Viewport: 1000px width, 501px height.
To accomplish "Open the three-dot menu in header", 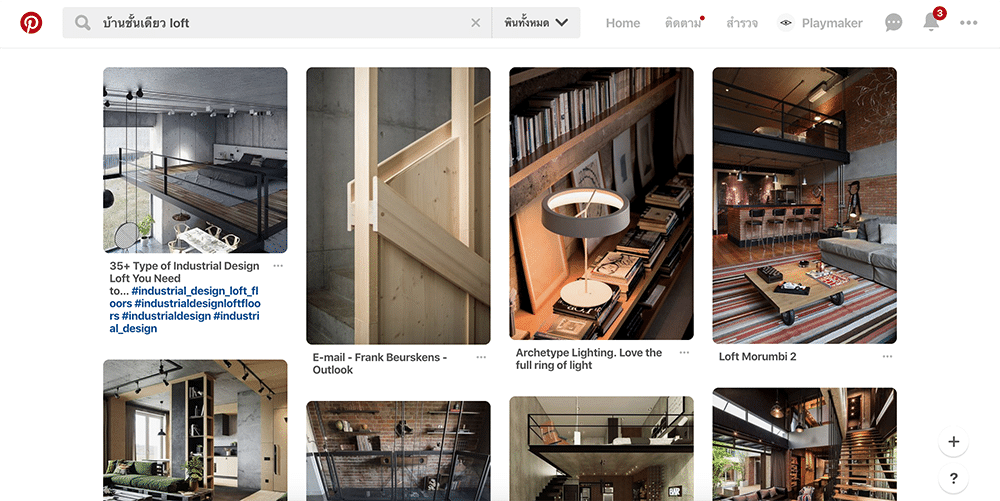I will click(968, 23).
